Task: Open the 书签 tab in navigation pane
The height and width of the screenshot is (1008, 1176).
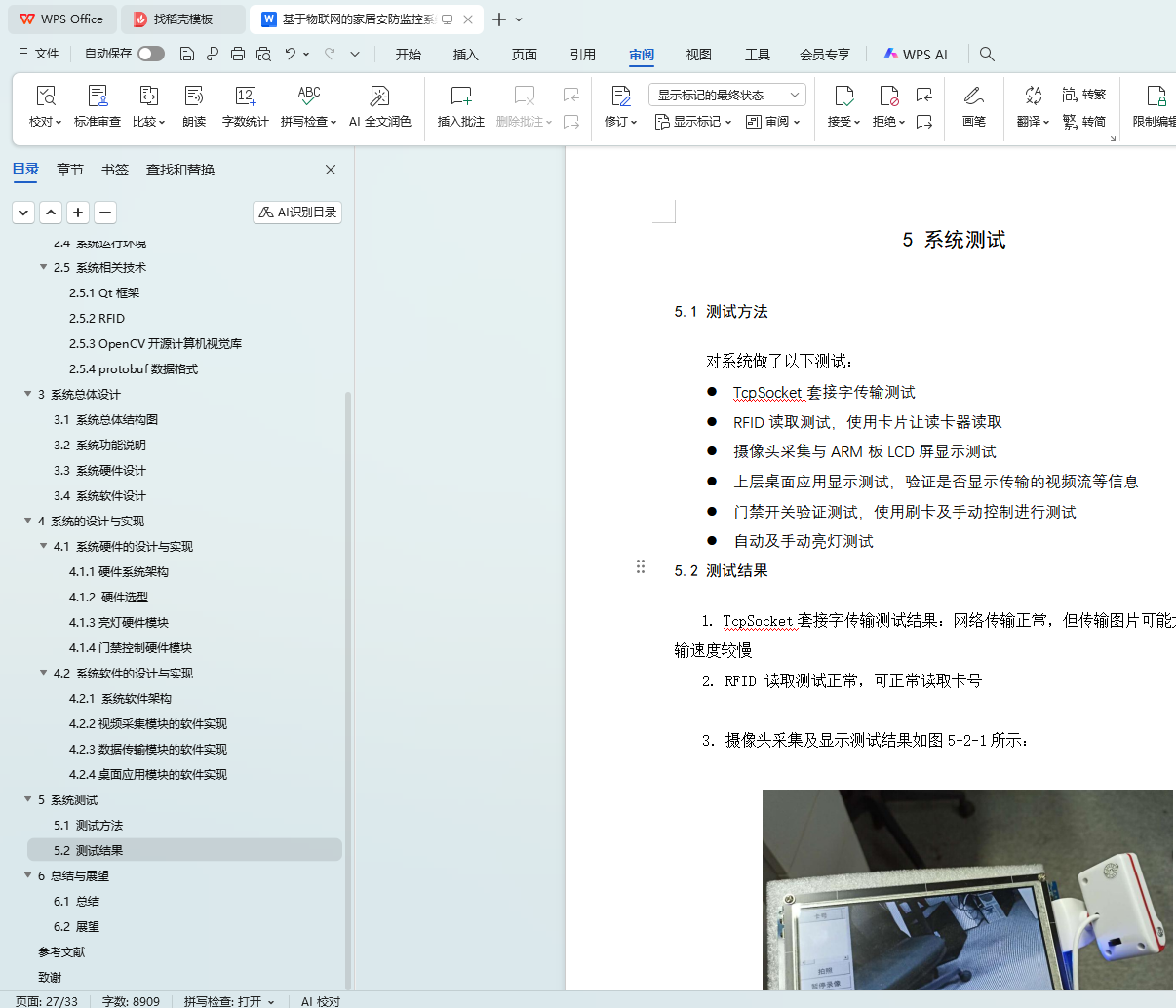Action: click(x=115, y=170)
